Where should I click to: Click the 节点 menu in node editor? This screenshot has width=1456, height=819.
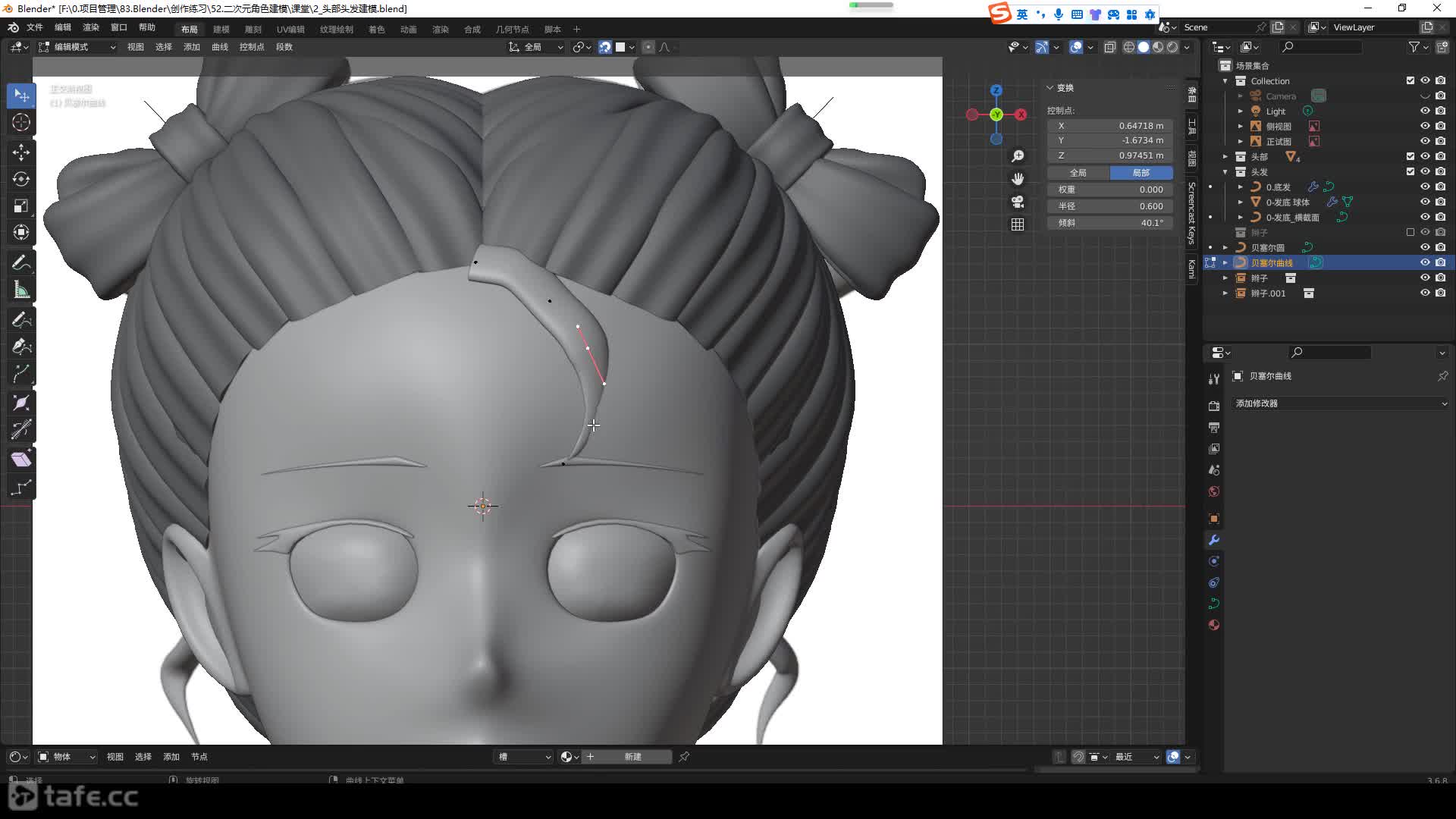[199, 757]
